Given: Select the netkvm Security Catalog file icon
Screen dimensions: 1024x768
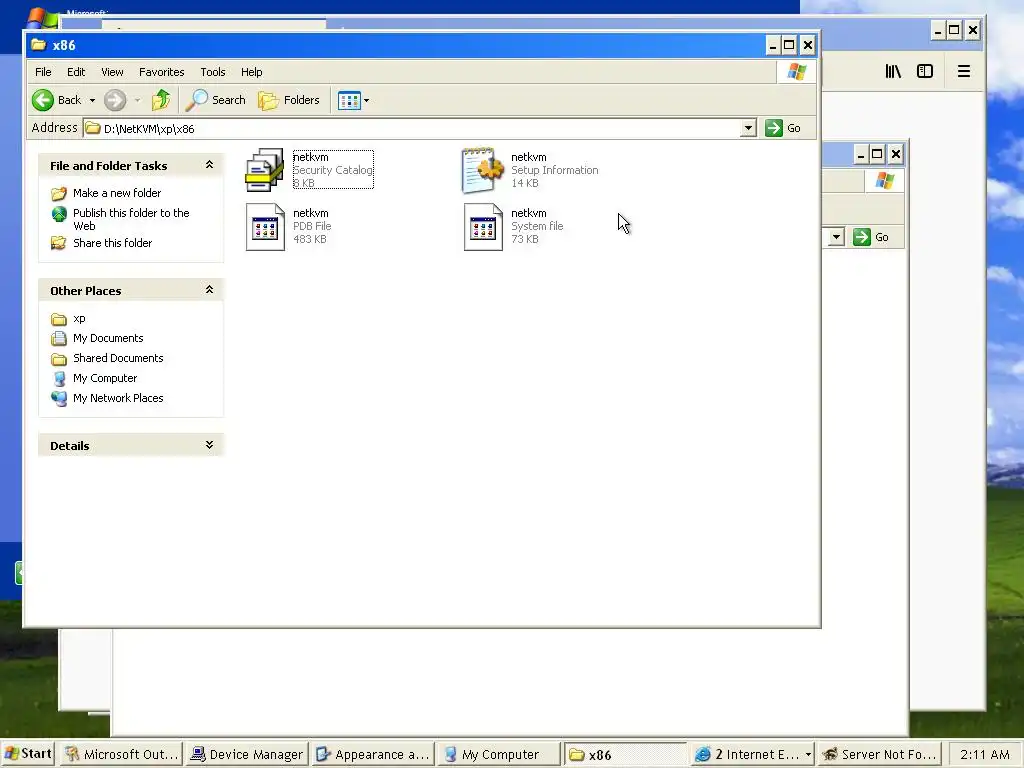Looking at the screenshot, I should point(264,170).
